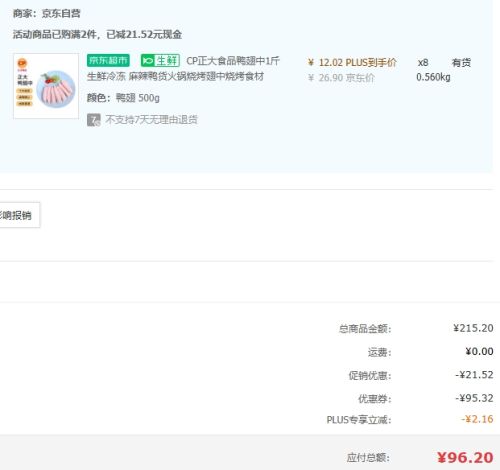Click the 不支持7天无理由退货 text
This screenshot has width=500, height=470.
click(151, 120)
